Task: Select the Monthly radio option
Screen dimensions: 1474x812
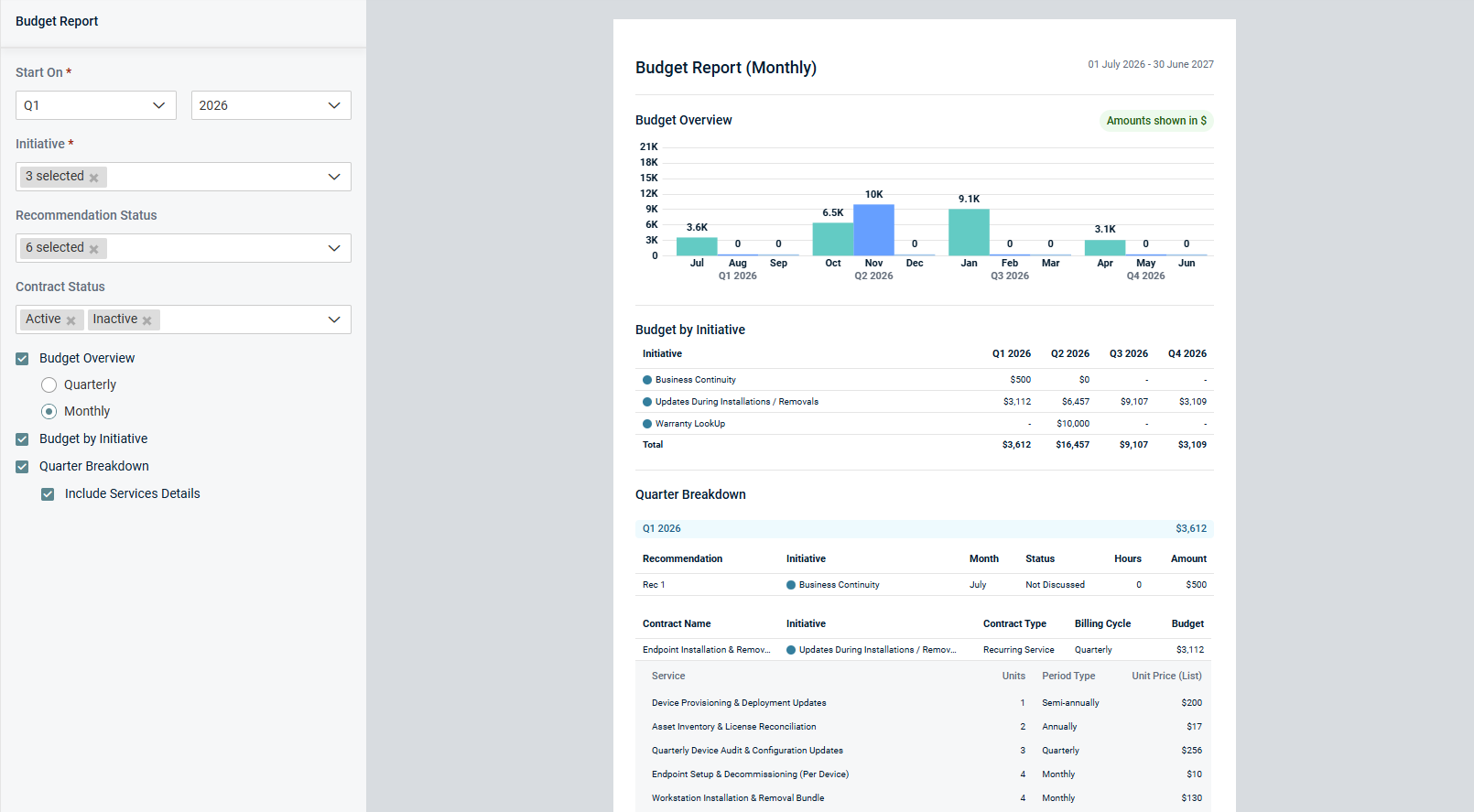Action: pyautogui.click(x=49, y=412)
